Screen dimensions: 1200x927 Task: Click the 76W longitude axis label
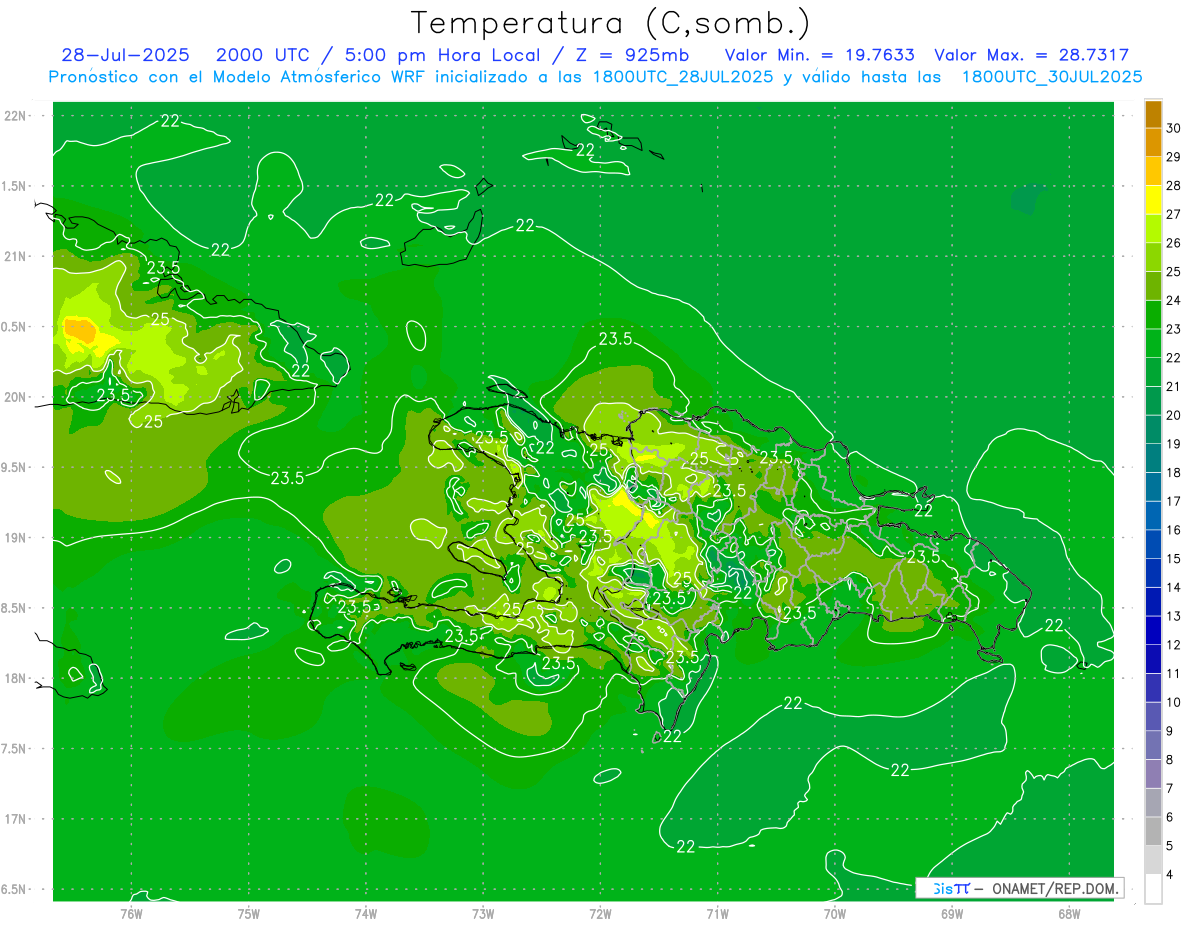coord(131,913)
